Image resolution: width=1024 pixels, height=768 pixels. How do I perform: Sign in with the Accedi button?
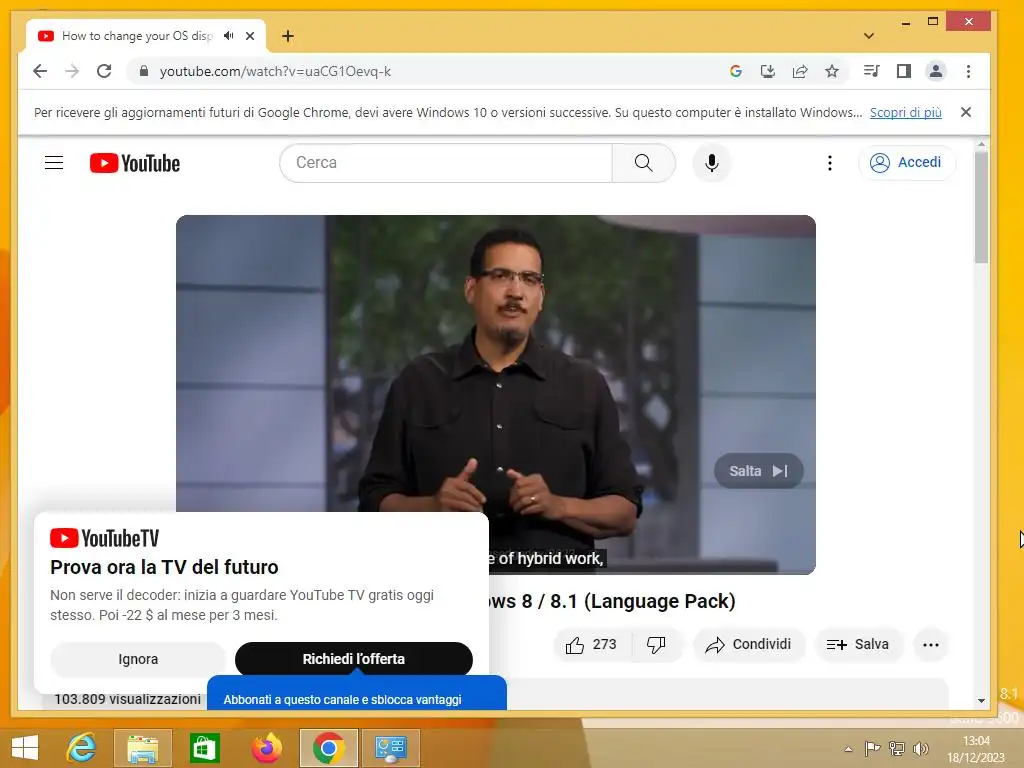pyautogui.click(x=907, y=163)
